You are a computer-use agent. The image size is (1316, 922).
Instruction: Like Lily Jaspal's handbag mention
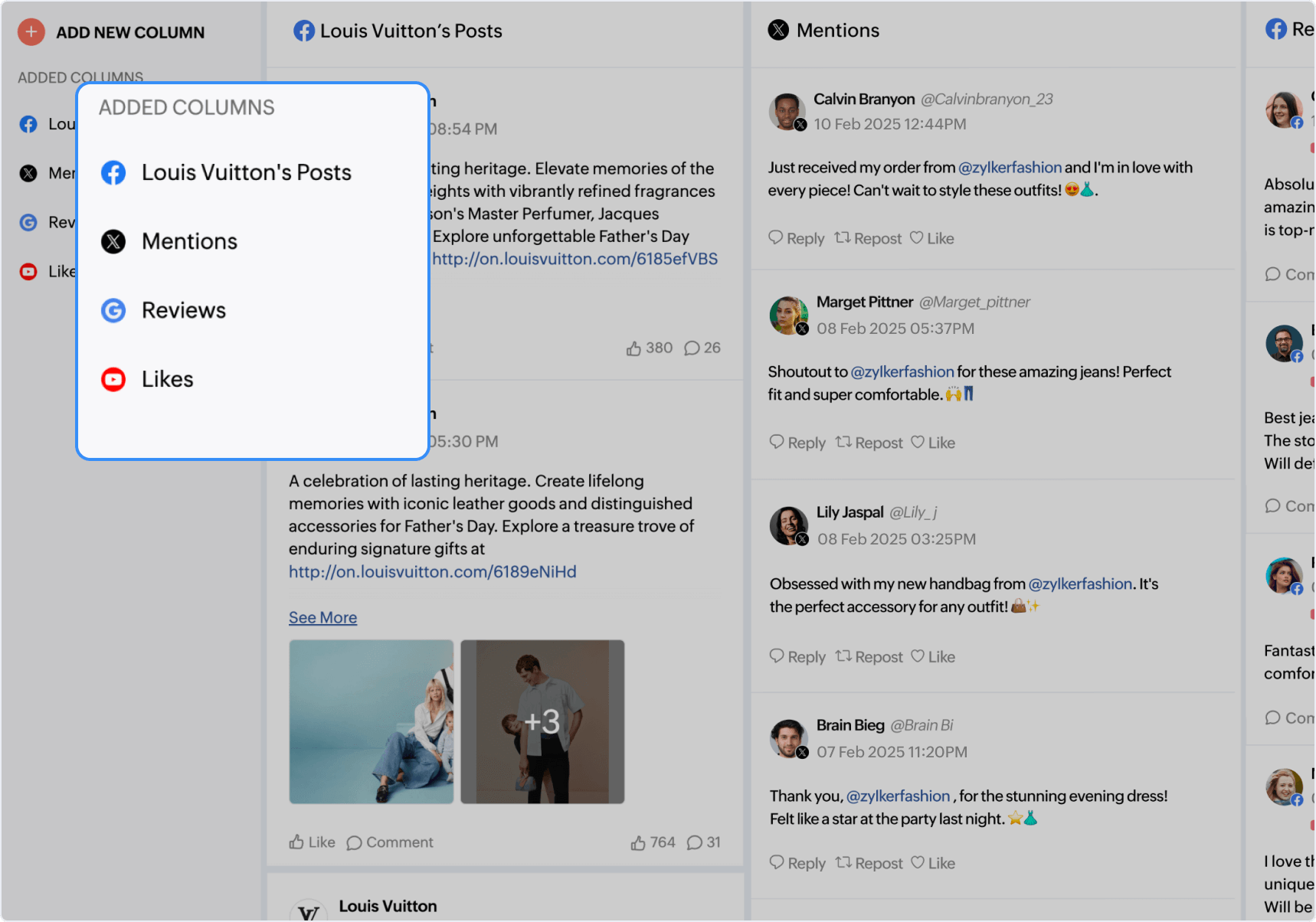[933, 657]
